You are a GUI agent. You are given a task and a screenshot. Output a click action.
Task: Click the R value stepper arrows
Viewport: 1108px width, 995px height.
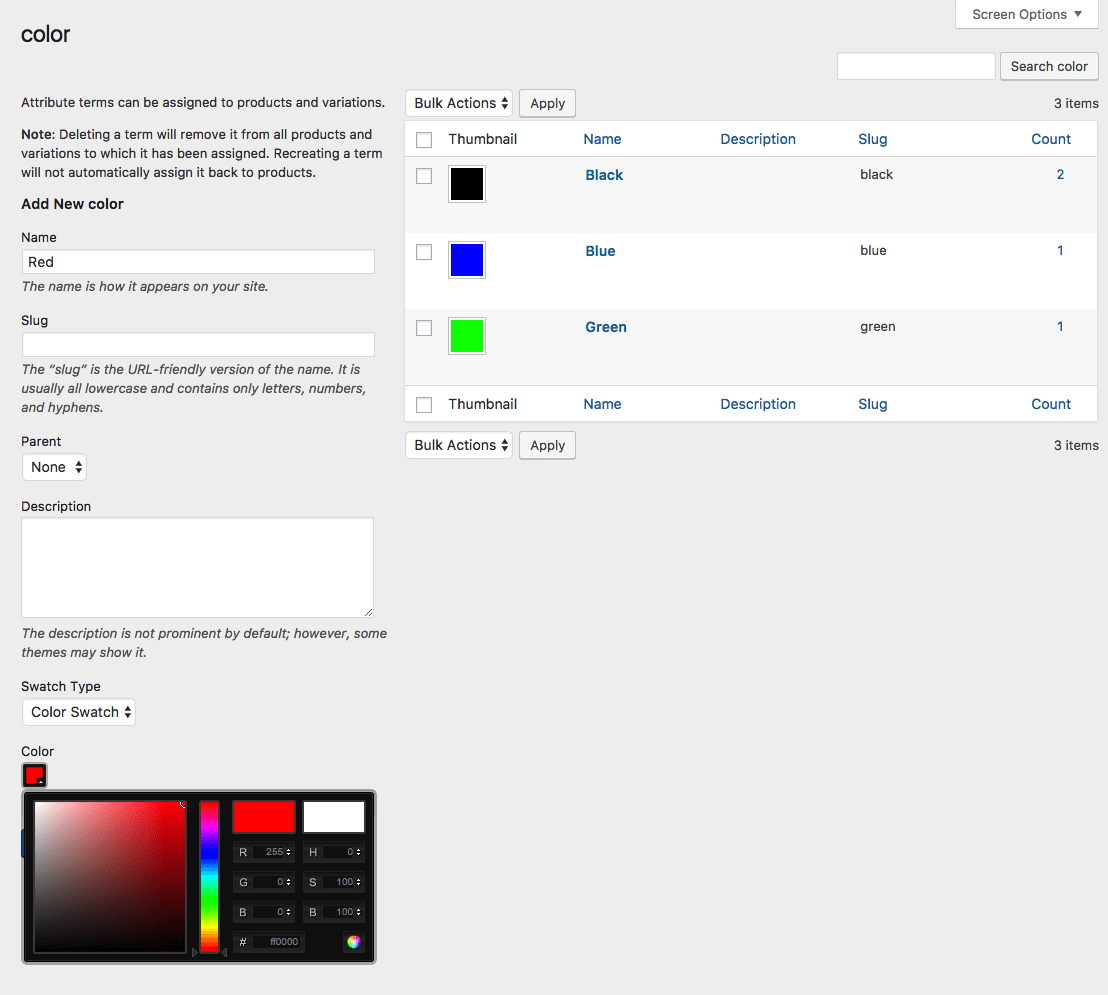(x=289, y=852)
